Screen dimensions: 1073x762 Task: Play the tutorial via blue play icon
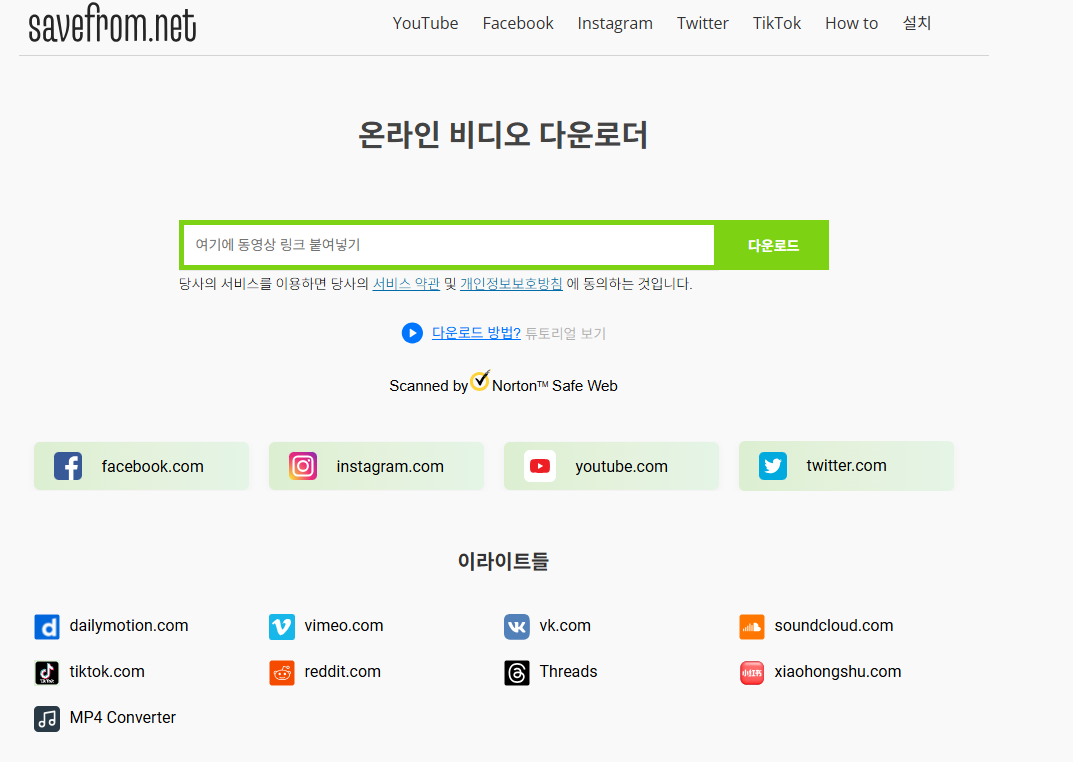point(412,333)
